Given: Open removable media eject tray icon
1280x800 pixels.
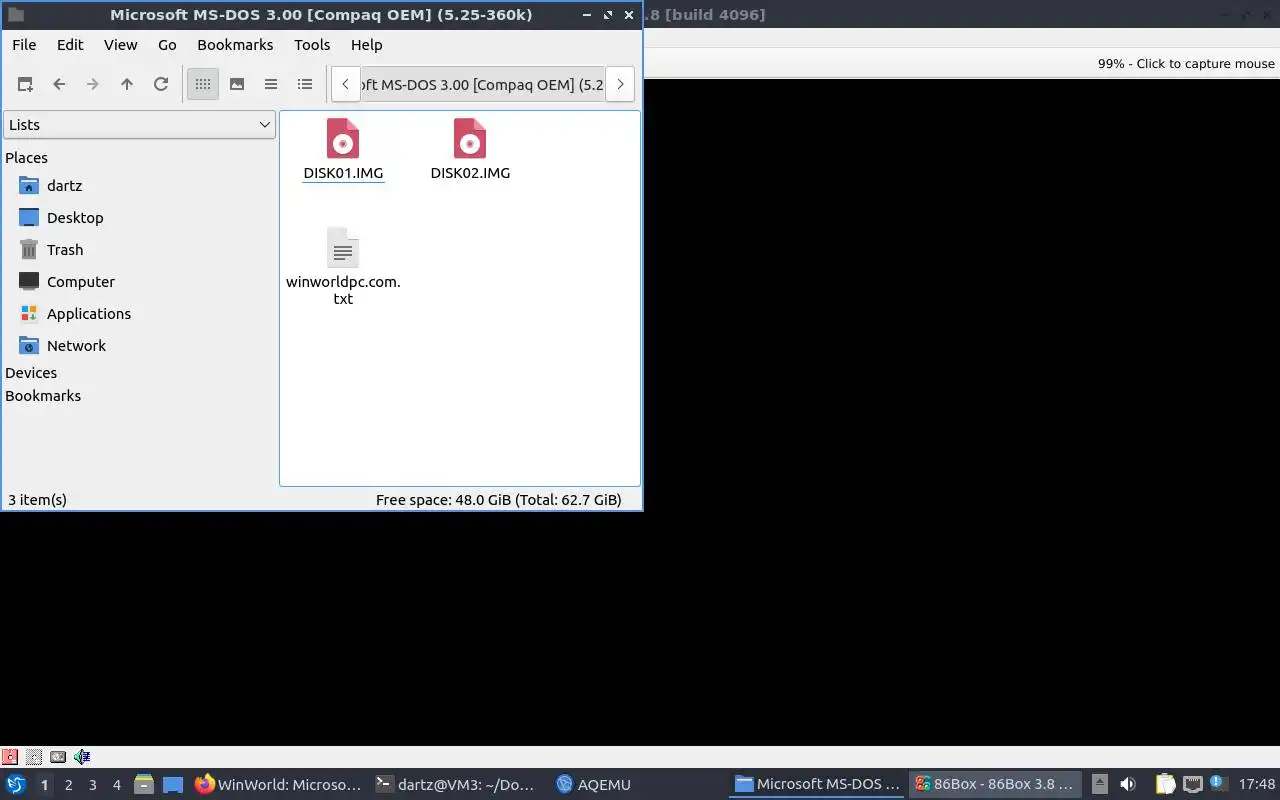Looking at the screenshot, I should (1099, 785).
